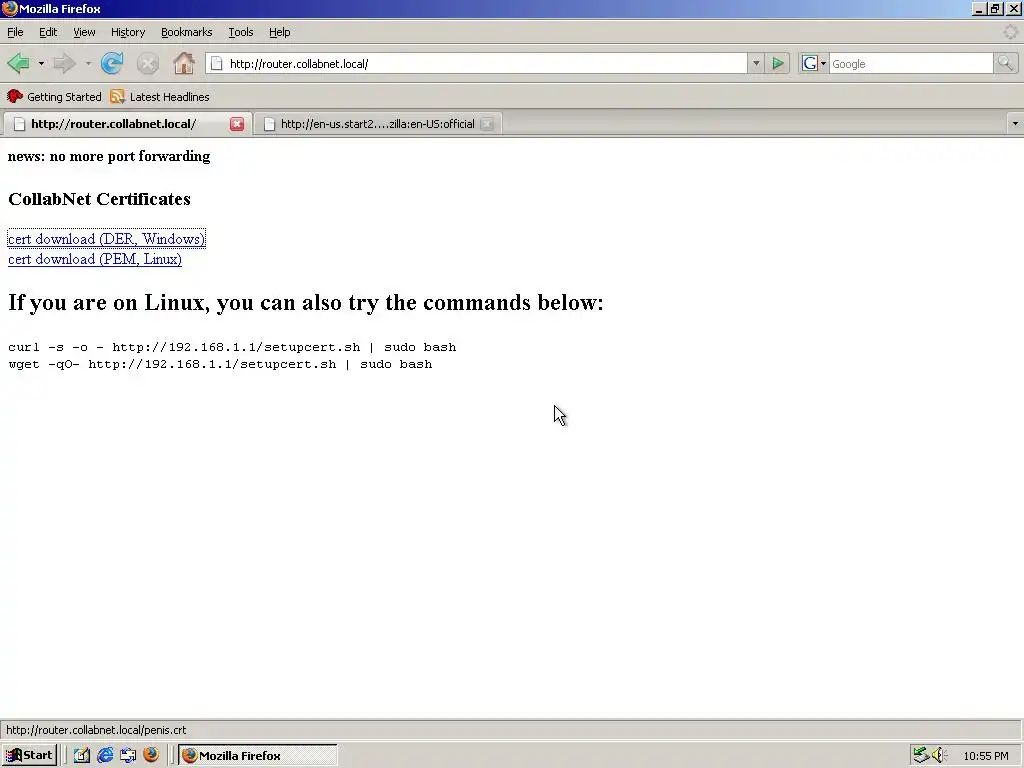Click the page icon in address bar
This screenshot has width=1024, height=768.
217,63
